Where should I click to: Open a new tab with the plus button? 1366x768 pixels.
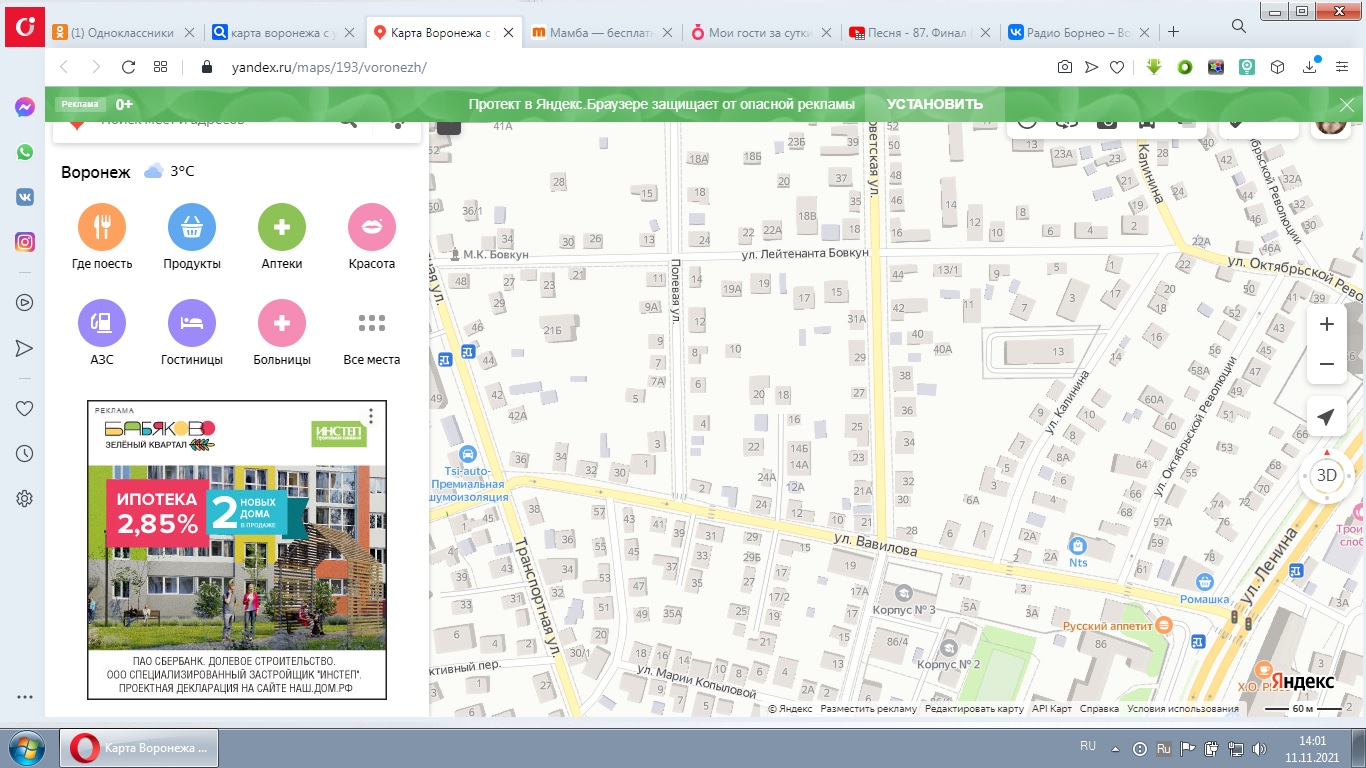(1174, 32)
